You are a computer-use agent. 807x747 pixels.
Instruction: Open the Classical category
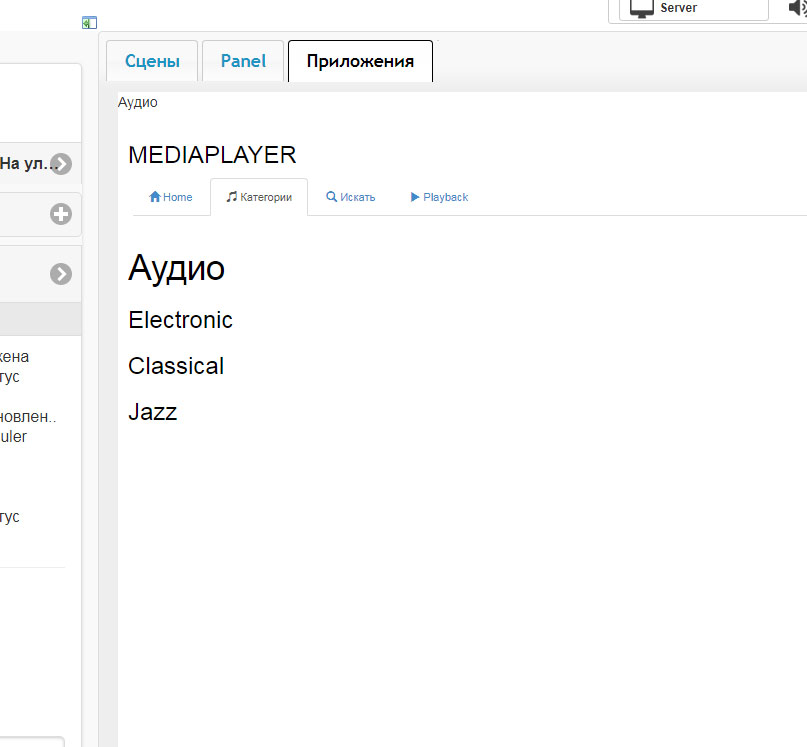coord(176,366)
